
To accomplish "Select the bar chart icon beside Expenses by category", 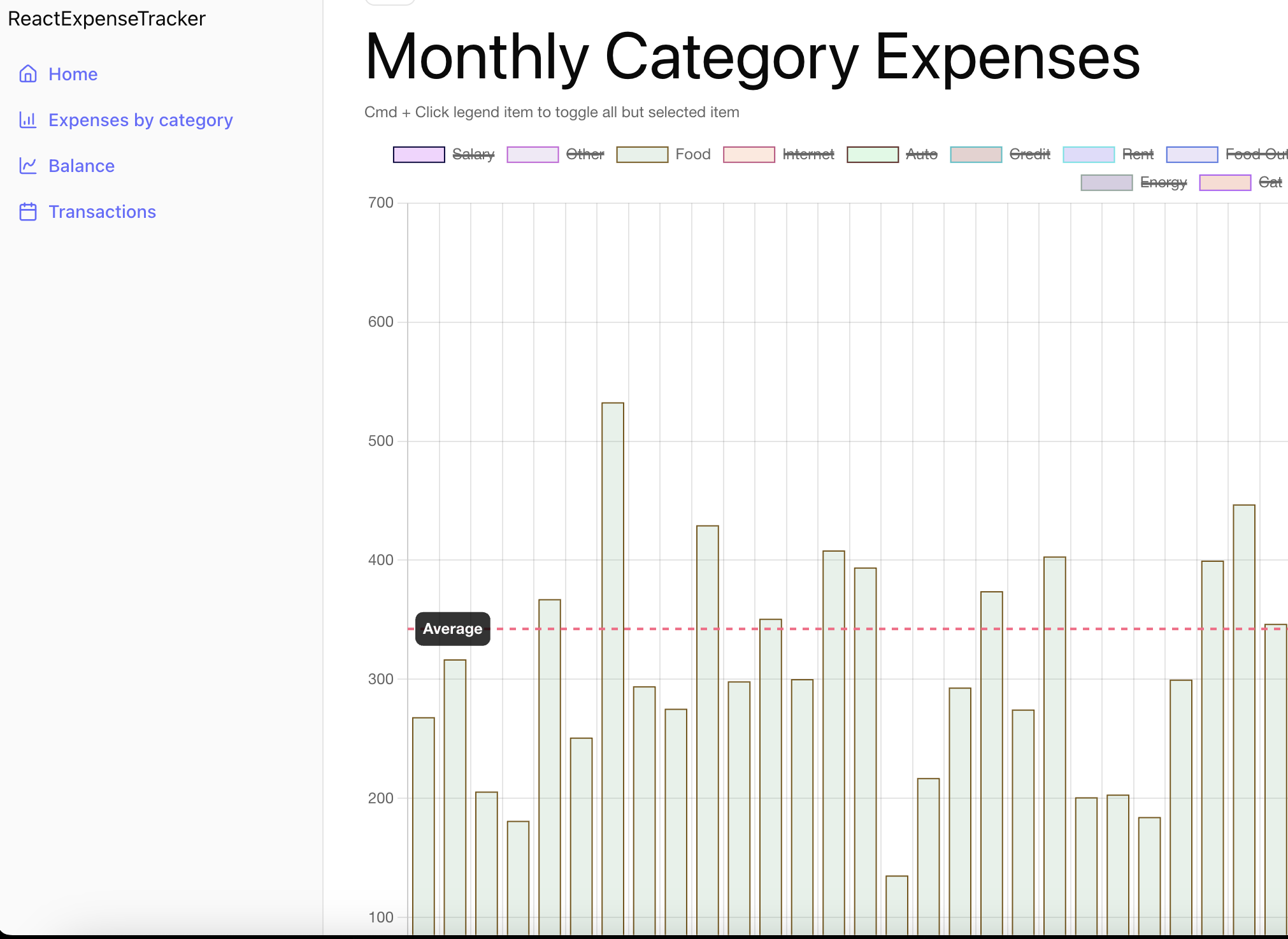I will (x=28, y=120).
